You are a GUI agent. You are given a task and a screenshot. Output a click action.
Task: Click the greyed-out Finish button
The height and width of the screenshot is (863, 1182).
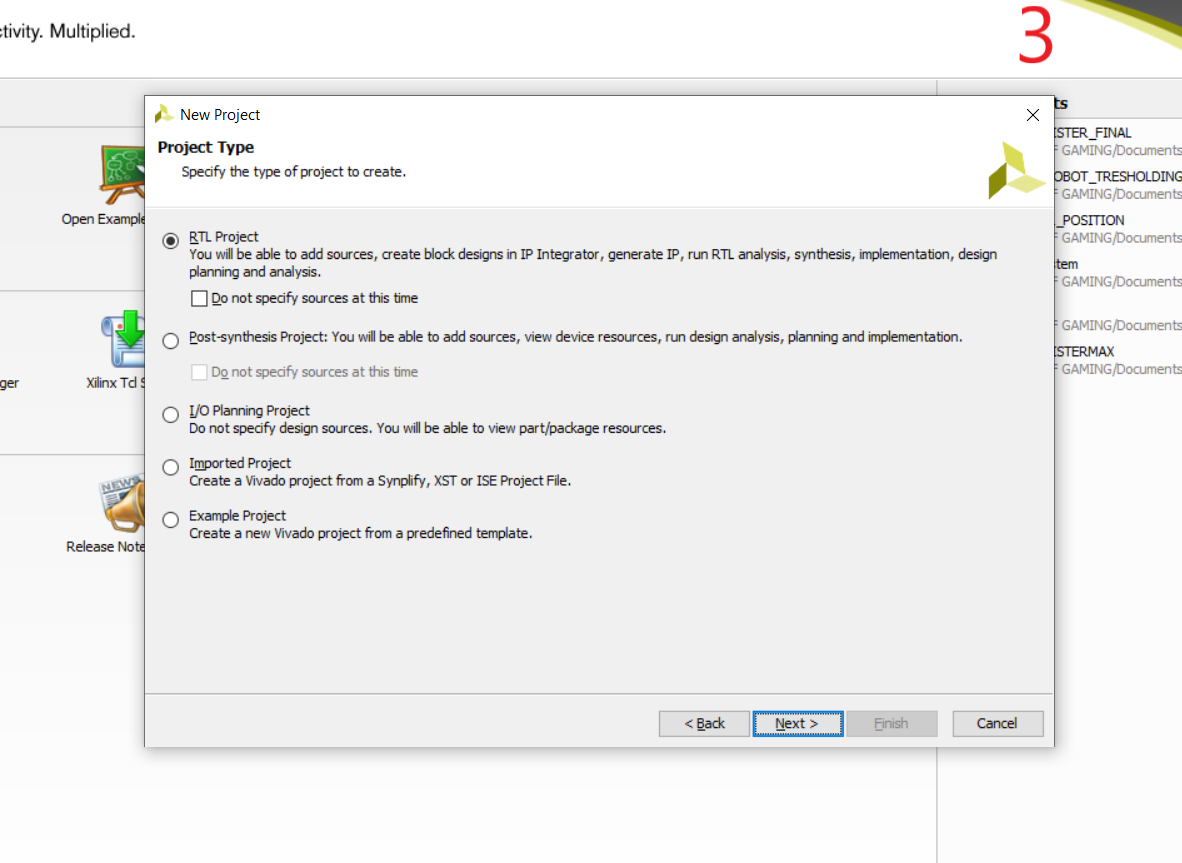point(891,723)
